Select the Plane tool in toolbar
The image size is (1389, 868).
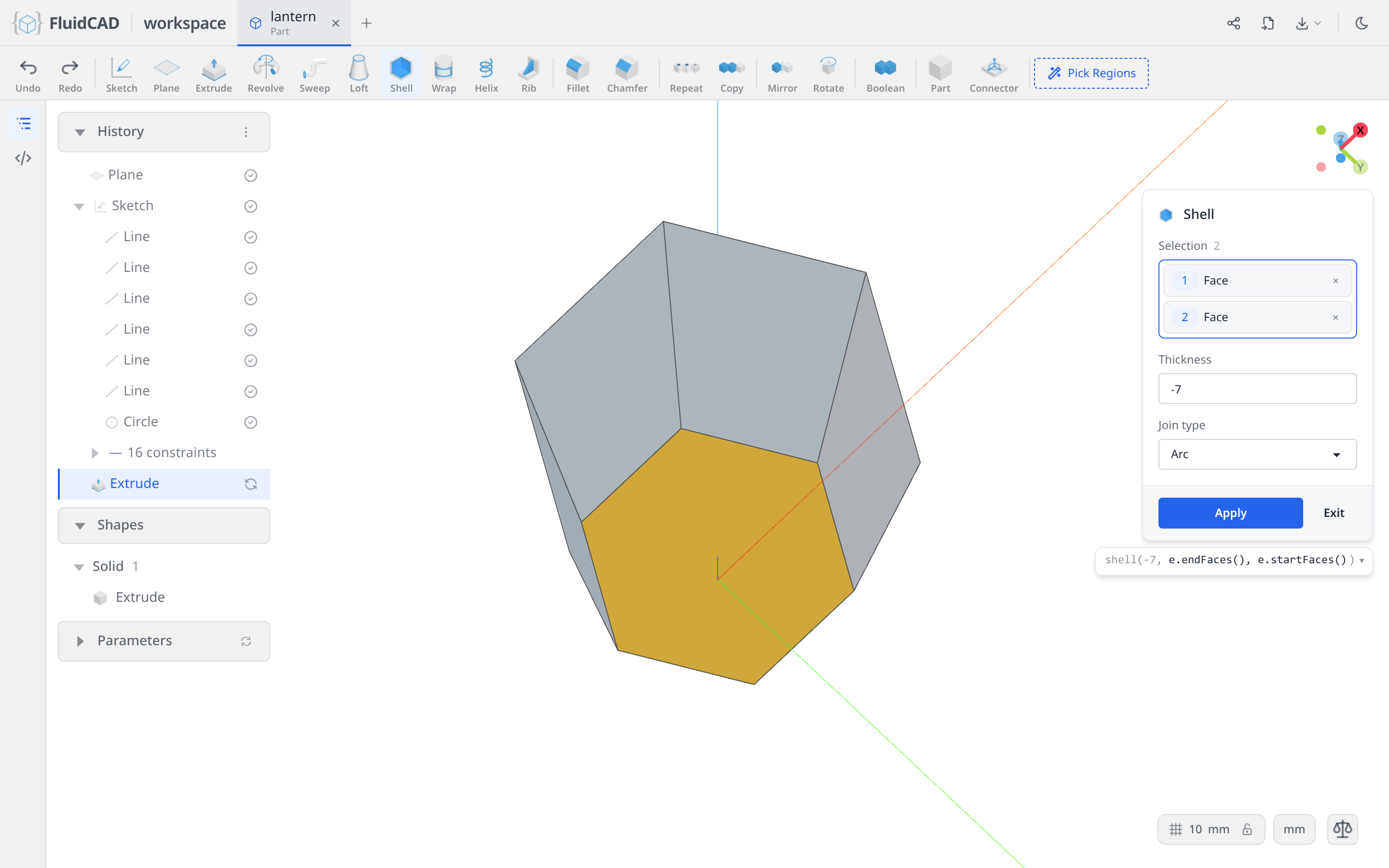(x=166, y=75)
